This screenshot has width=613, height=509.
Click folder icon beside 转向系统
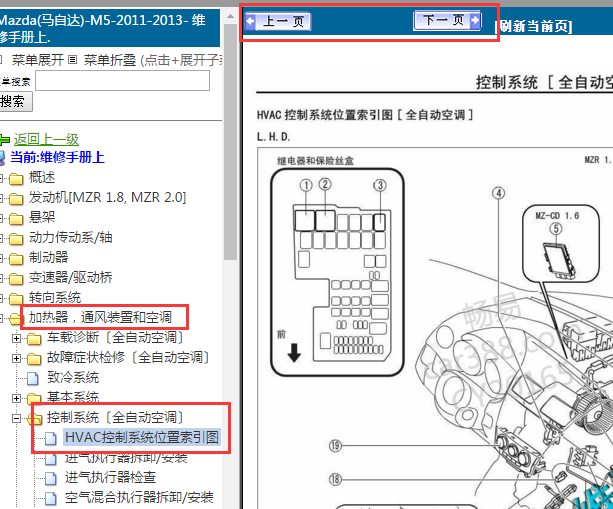(16, 299)
